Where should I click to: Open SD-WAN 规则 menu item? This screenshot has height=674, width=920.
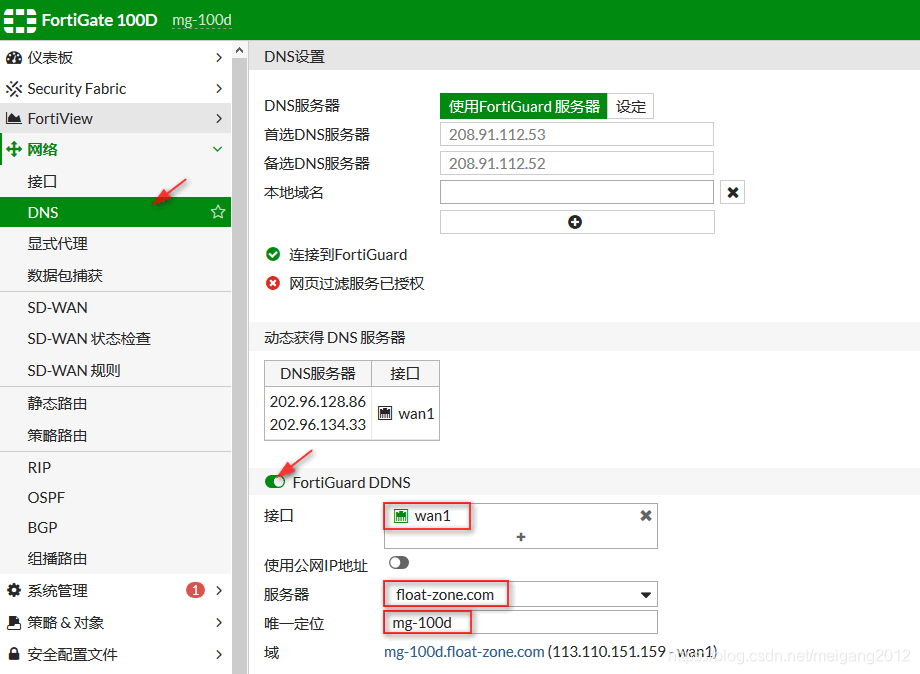pyautogui.click(x=116, y=370)
